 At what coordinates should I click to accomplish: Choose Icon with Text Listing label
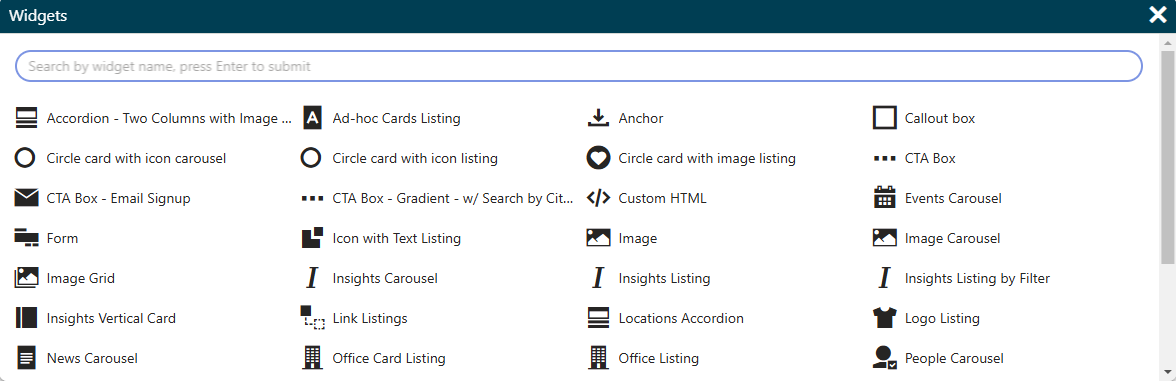(x=397, y=238)
